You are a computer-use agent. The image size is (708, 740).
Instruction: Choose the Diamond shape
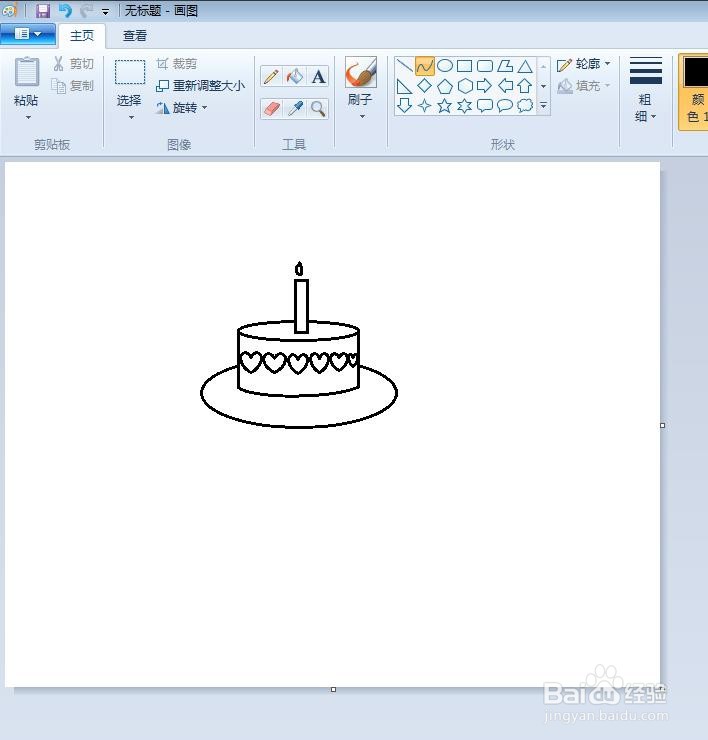[424, 86]
